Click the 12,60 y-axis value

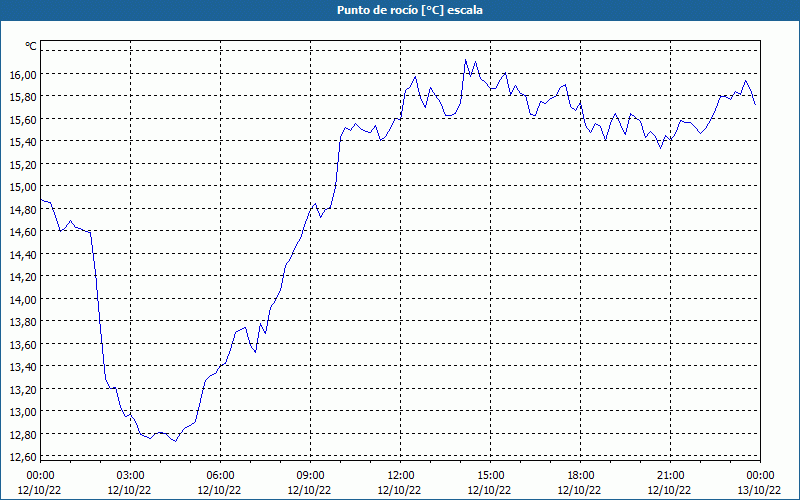tap(23, 457)
